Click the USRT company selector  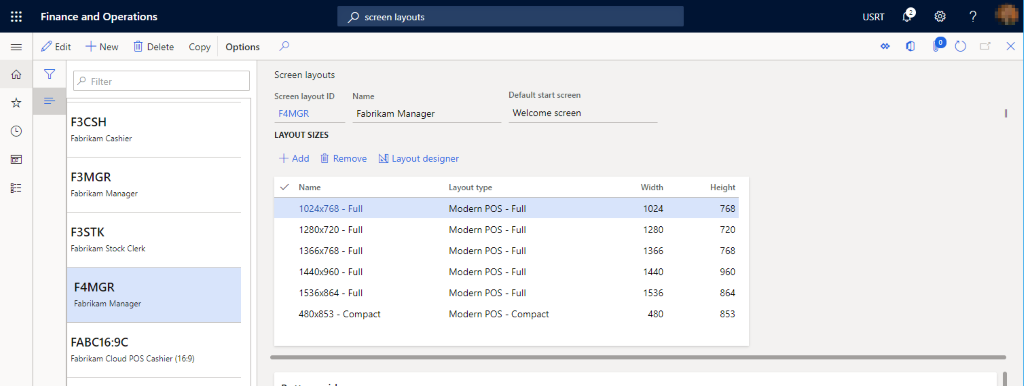(x=874, y=17)
